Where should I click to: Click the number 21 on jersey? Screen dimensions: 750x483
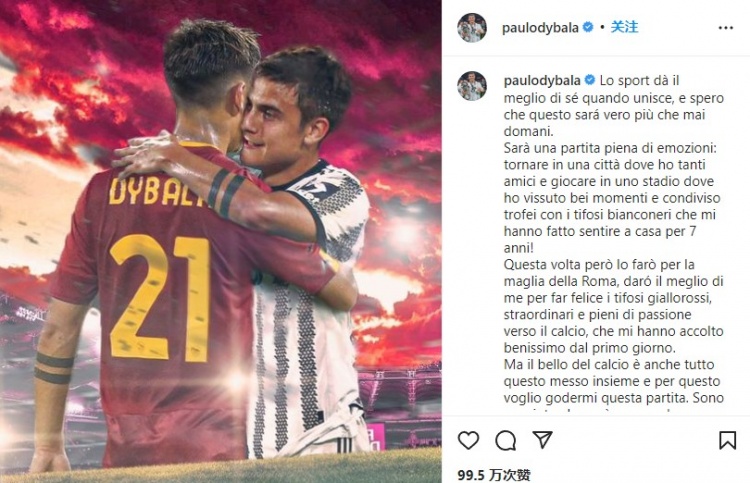pyautogui.click(x=160, y=297)
